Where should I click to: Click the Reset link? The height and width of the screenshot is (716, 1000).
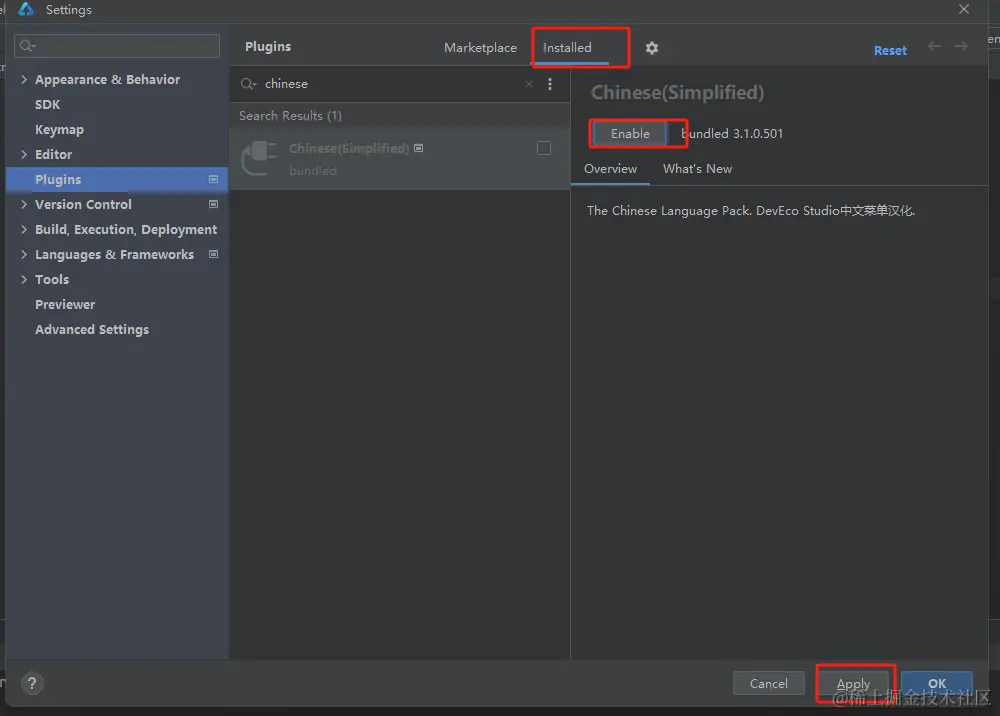(890, 50)
